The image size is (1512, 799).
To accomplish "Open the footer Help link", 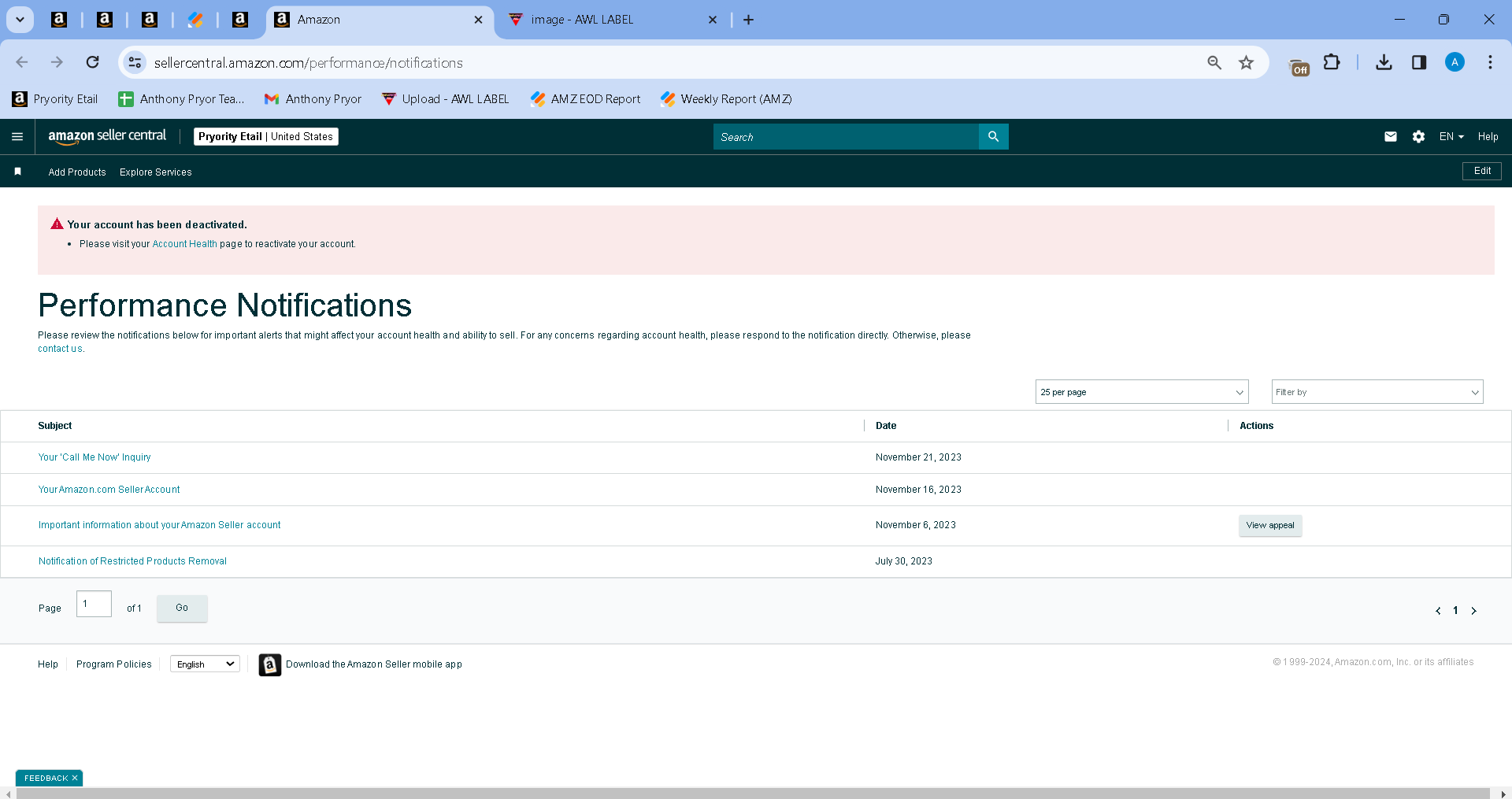I will click(x=48, y=664).
